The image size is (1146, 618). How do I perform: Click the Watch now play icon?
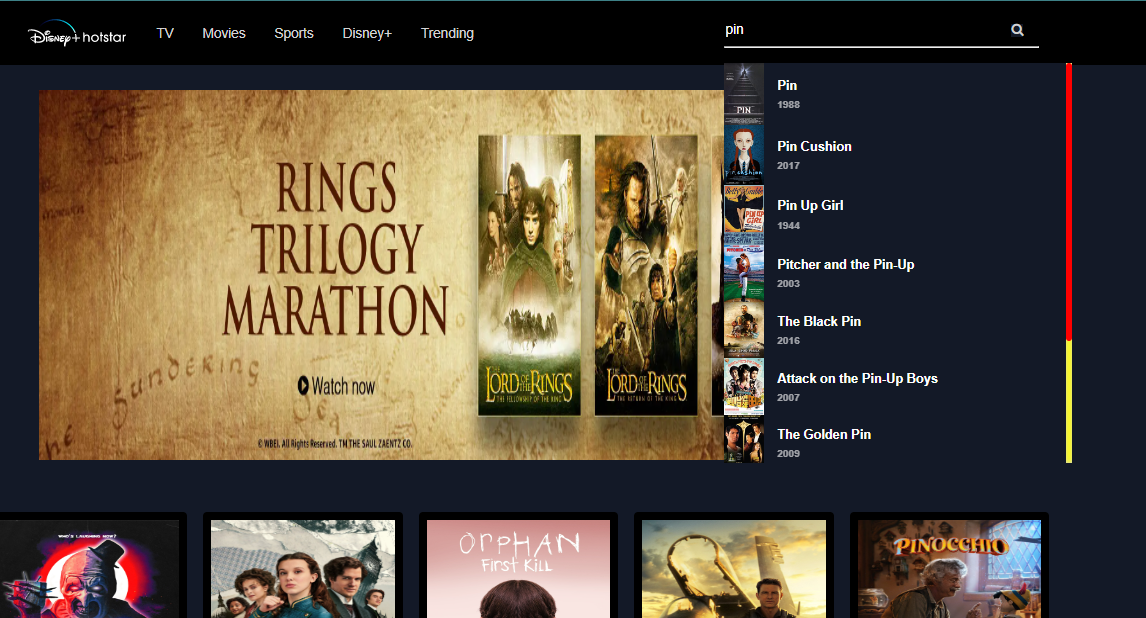click(x=303, y=386)
